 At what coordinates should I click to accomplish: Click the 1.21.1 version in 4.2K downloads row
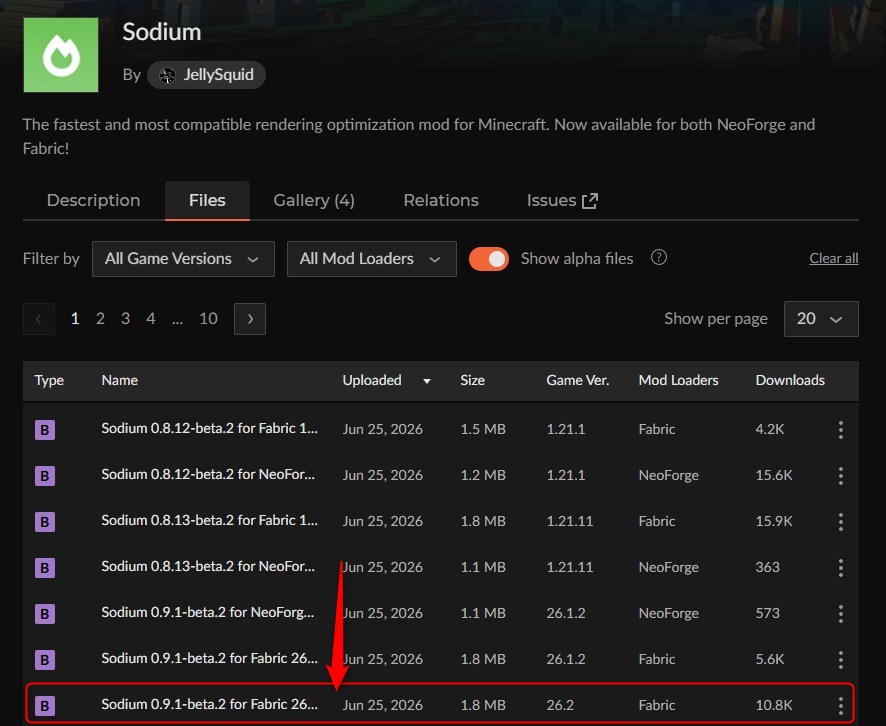tap(566, 429)
